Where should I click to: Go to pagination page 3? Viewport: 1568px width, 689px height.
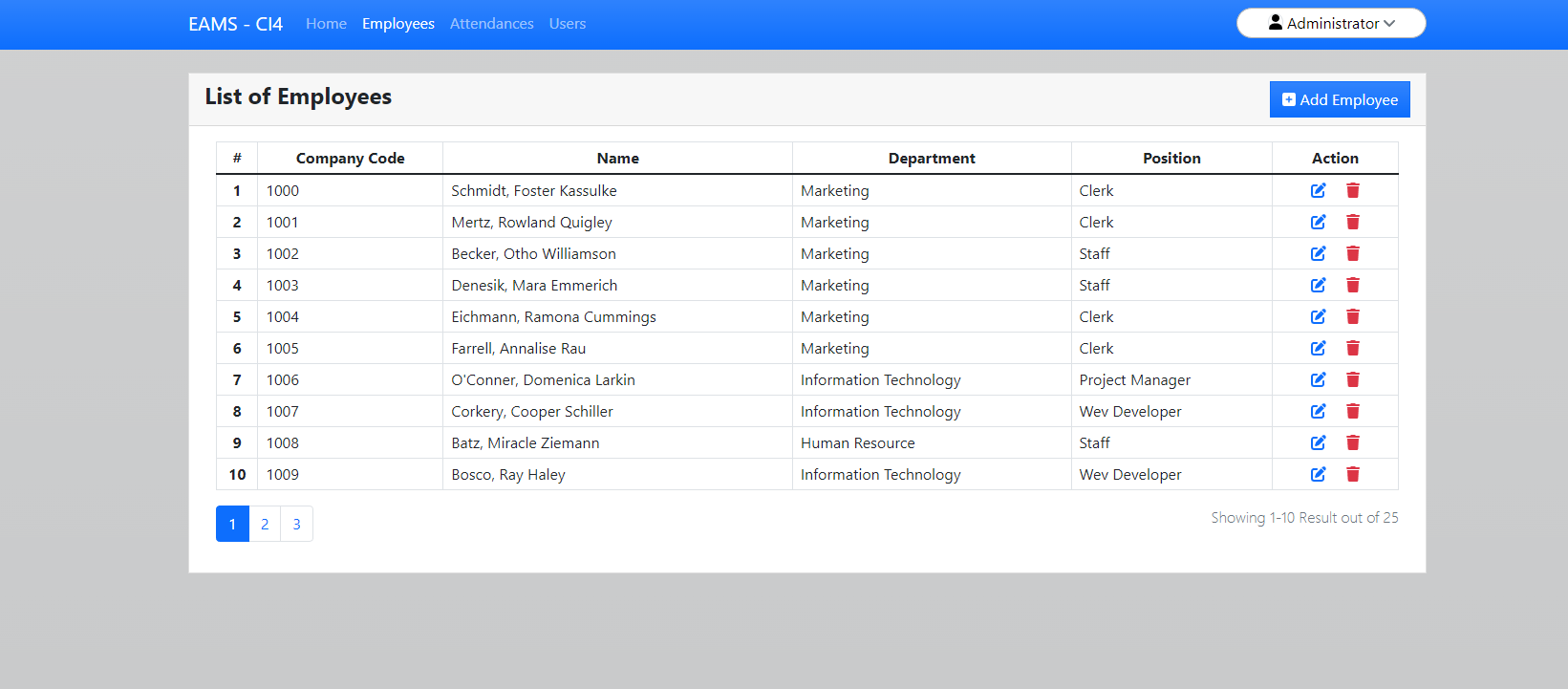coord(296,524)
